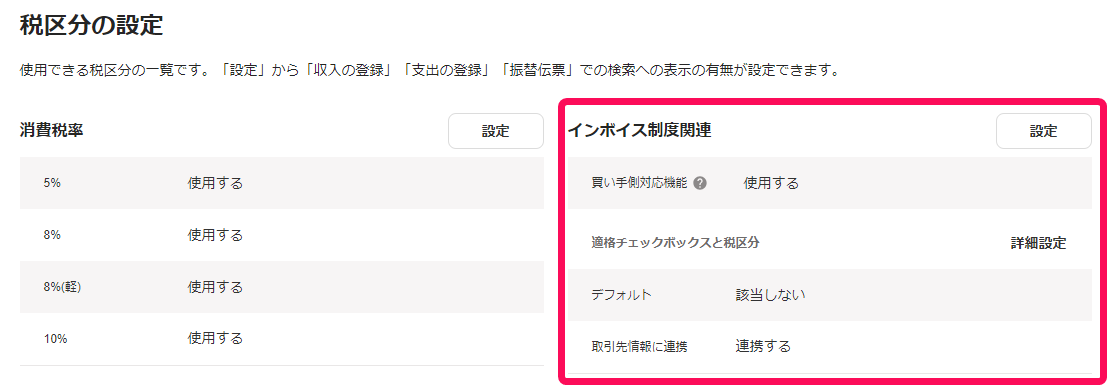The width and height of the screenshot is (1111, 389).
Task: Click the インボイス制度関連 section heading
Action: [640, 130]
